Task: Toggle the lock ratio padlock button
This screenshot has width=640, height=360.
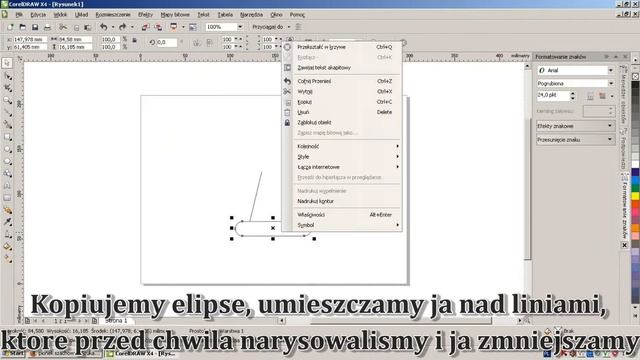Action: (135, 41)
